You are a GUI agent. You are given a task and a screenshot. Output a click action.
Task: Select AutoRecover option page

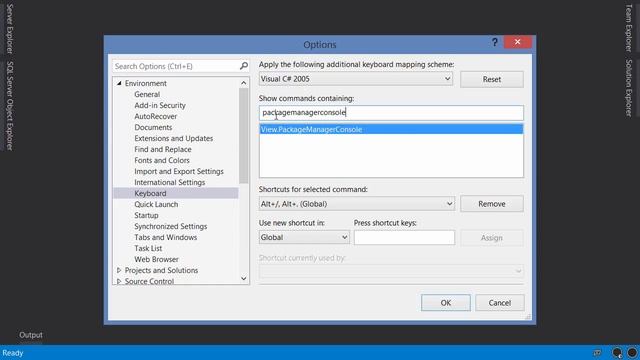[x=156, y=116]
